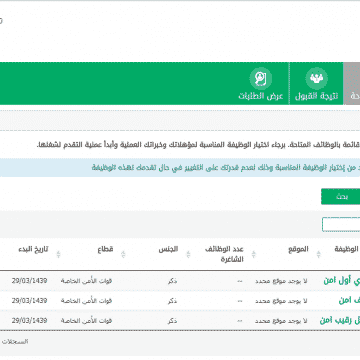Sort by the تاريخ البدء header
360x360 pixels.
[x=33, y=249]
